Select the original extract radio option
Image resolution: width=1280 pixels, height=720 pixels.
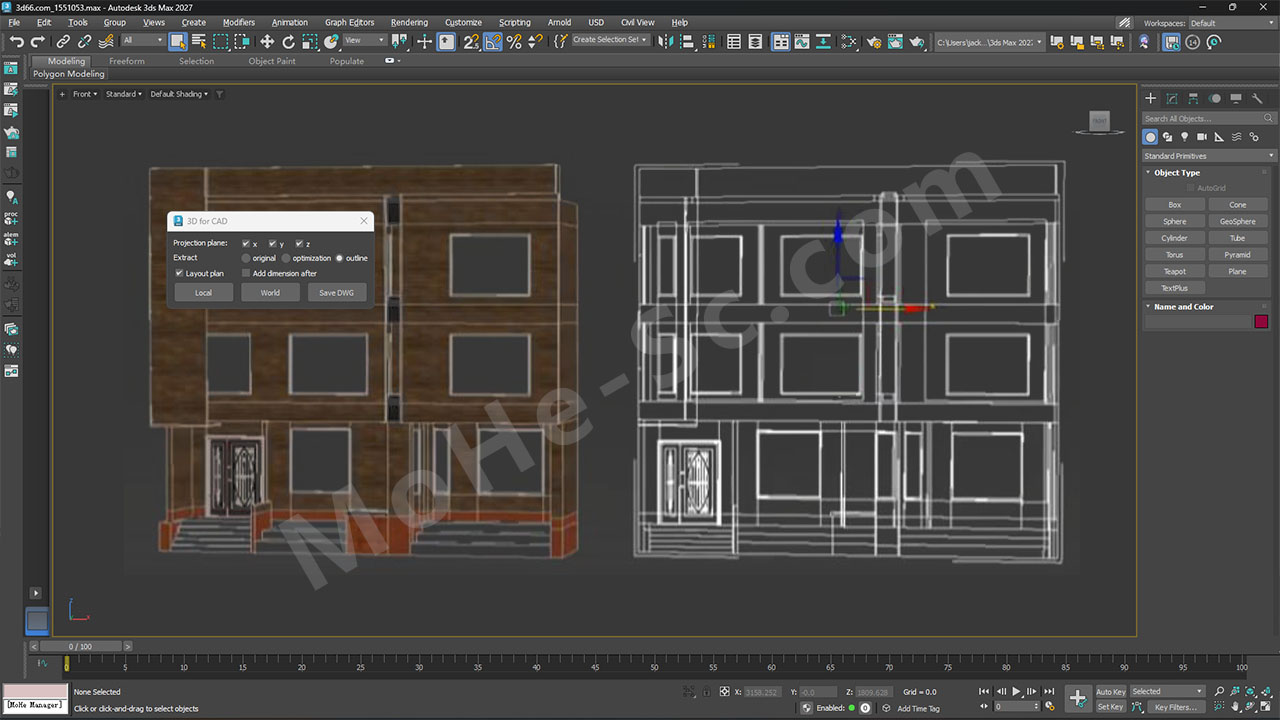click(246, 258)
